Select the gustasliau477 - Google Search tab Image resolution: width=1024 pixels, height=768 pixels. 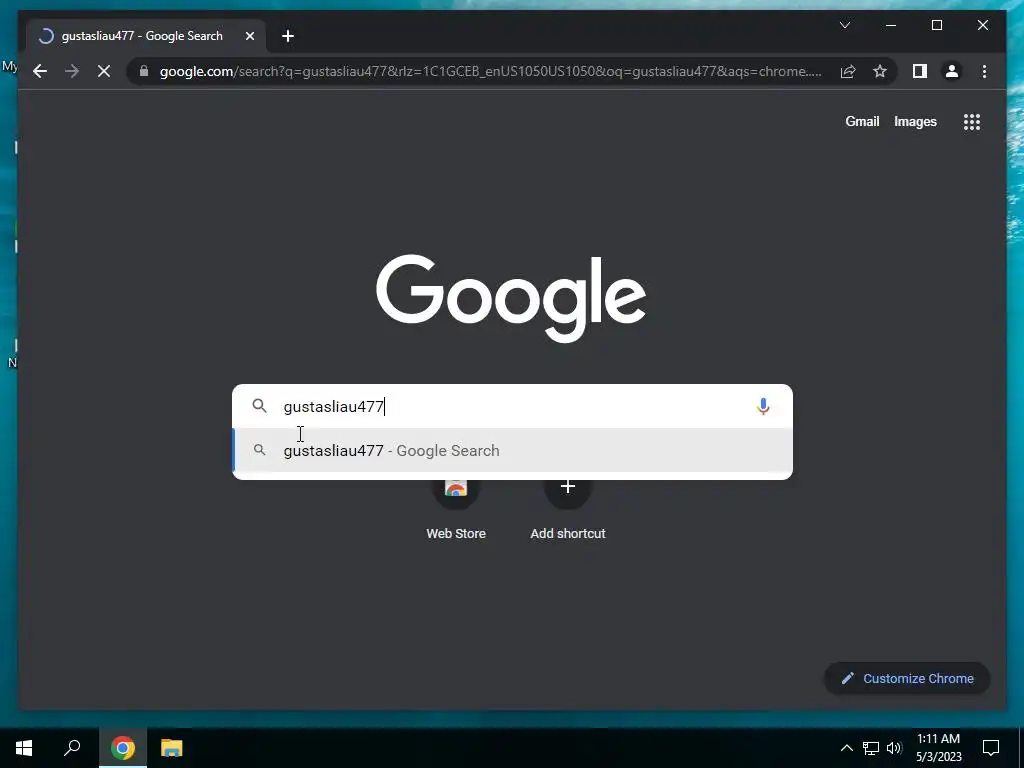pos(146,36)
